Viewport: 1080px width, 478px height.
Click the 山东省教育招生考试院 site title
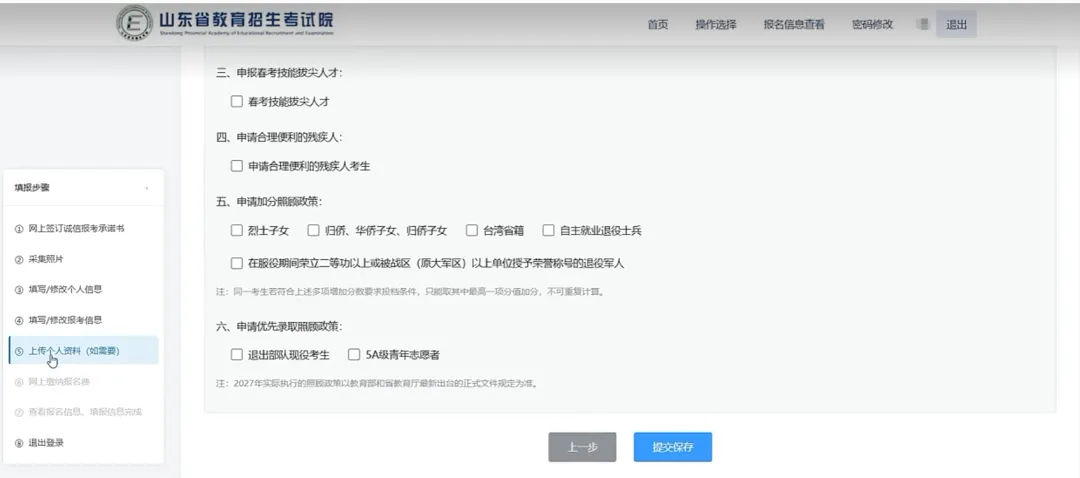tap(246, 19)
